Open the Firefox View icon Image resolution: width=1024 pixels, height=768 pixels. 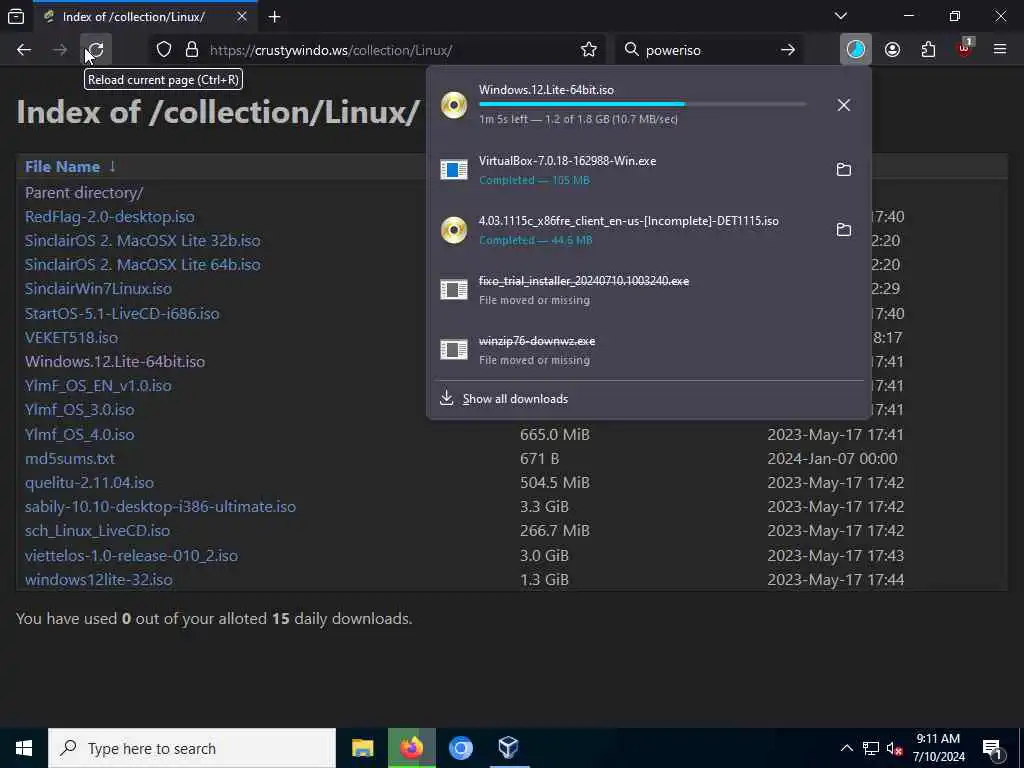click(x=16, y=16)
